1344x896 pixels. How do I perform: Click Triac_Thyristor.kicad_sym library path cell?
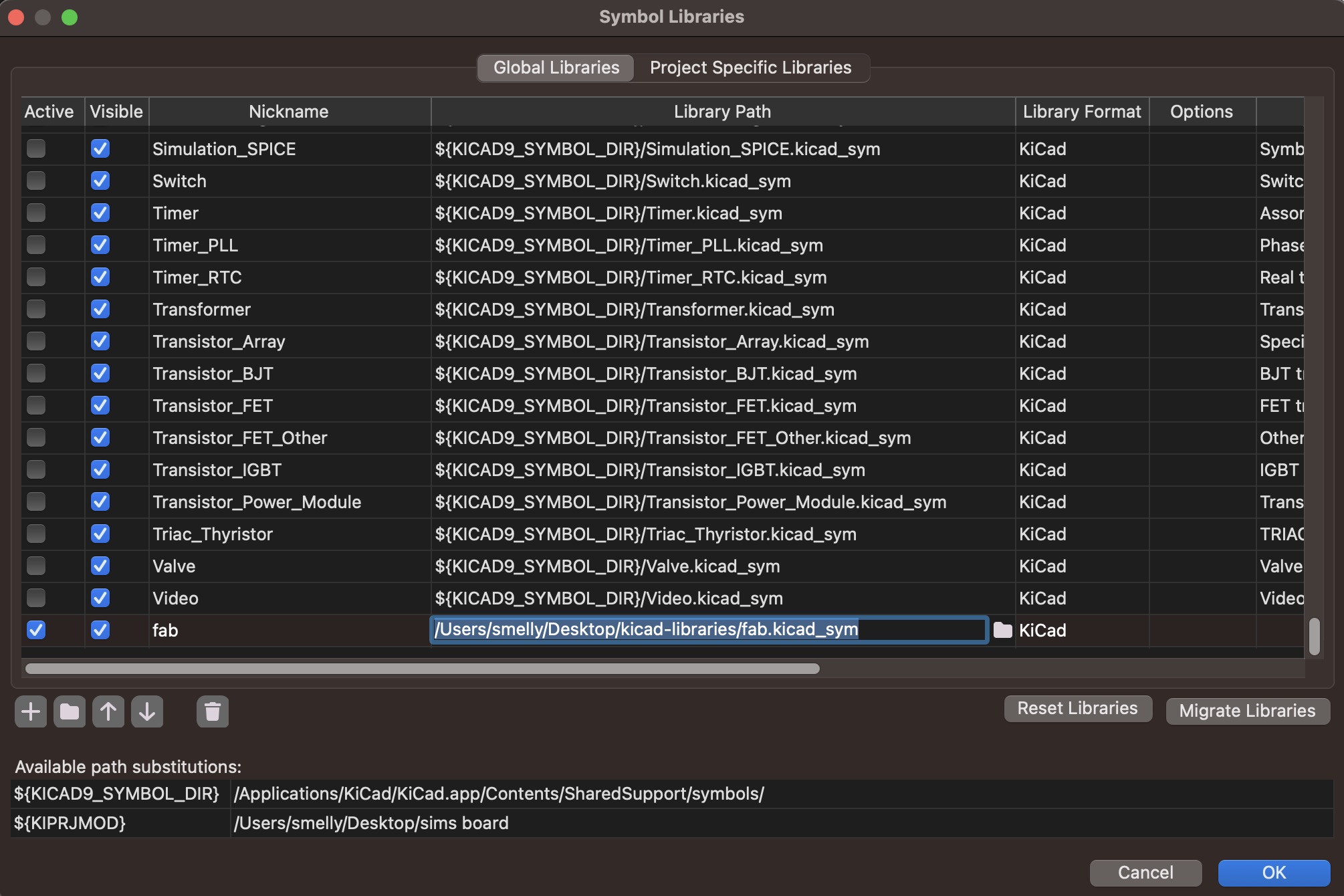[723, 534]
